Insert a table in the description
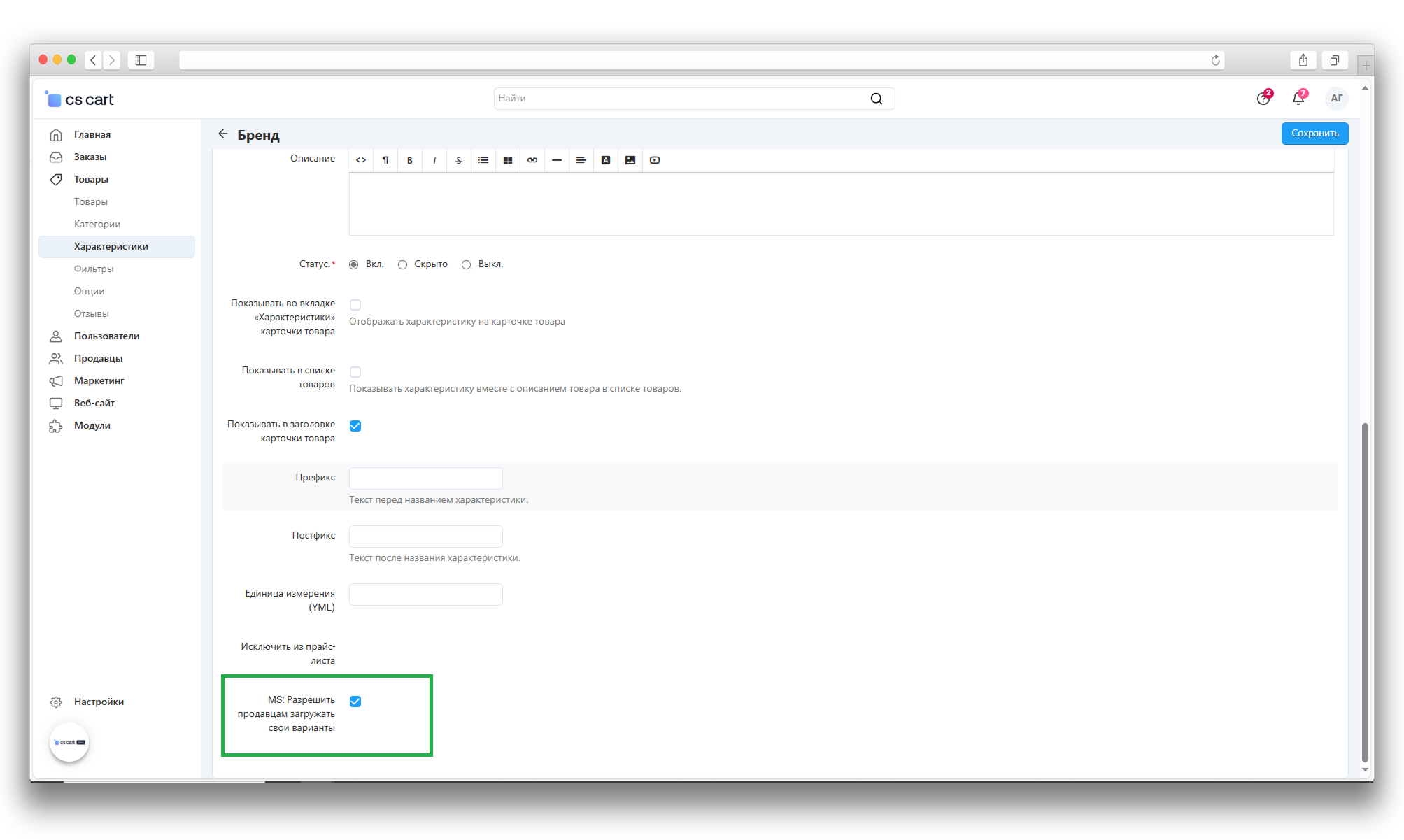Screen dimensions: 1404x840 coord(508,160)
